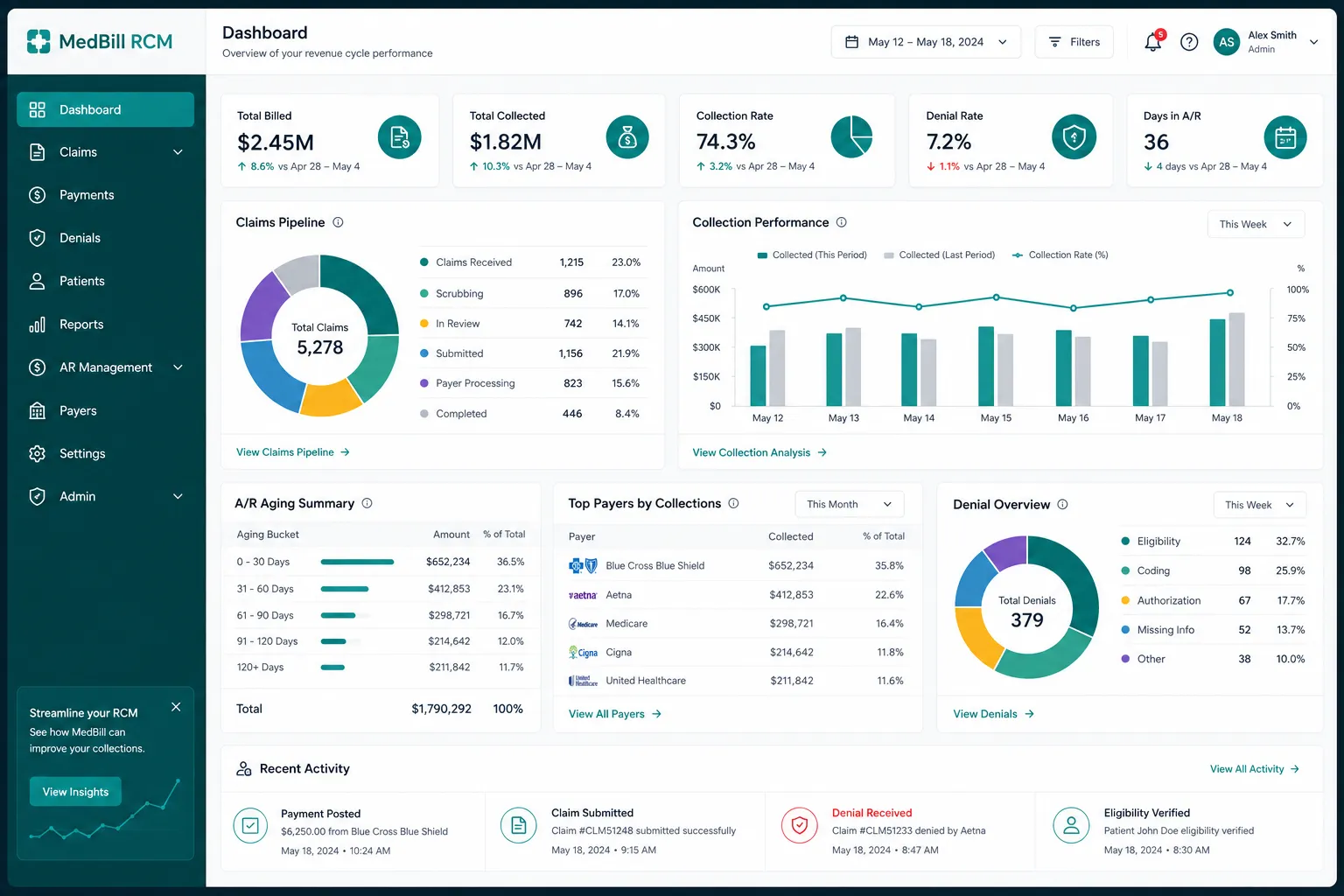Toggle Collection Rate (%) legend item
The height and width of the screenshot is (896, 1344).
(1060, 255)
